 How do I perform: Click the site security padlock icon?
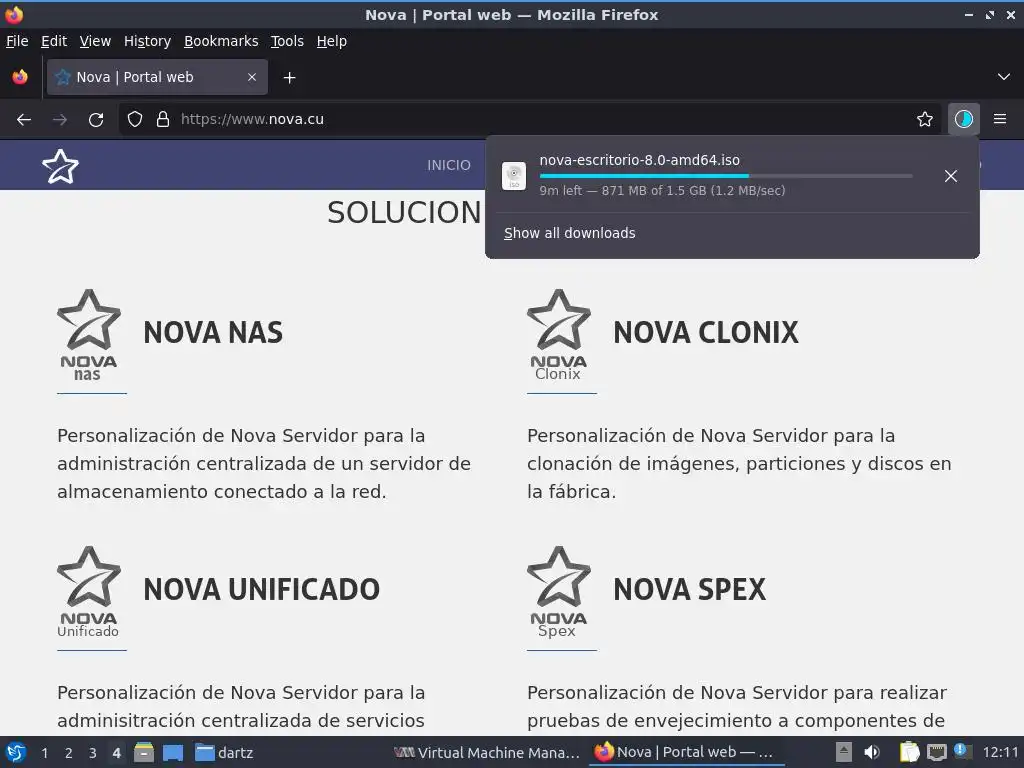(163, 120)
